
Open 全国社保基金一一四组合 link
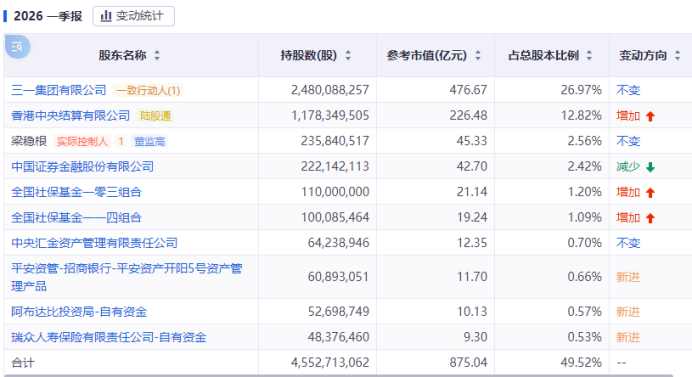pyautogui.click(x=76, y=218)
